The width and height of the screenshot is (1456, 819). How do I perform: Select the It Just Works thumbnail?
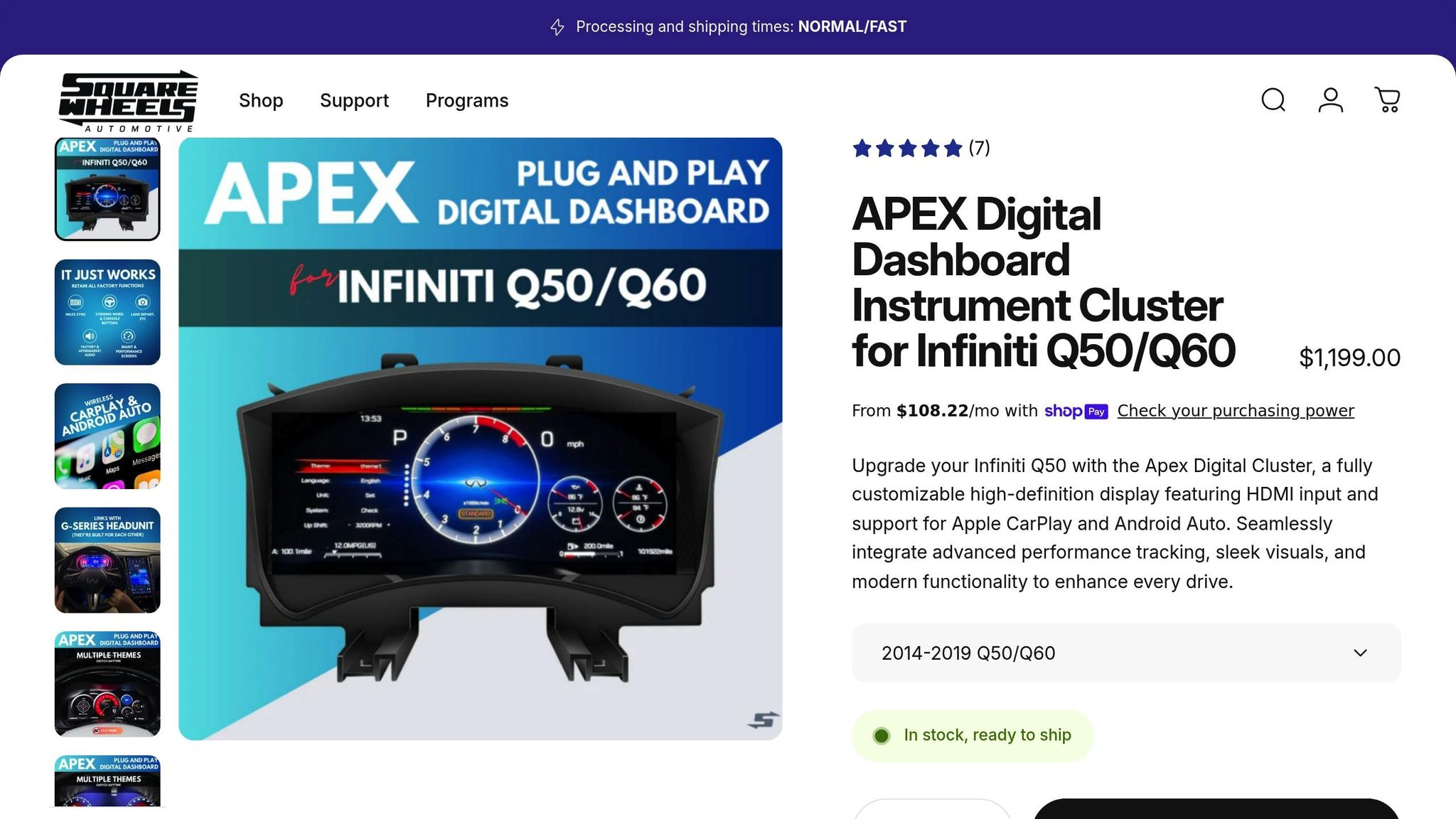click(107, 312)
